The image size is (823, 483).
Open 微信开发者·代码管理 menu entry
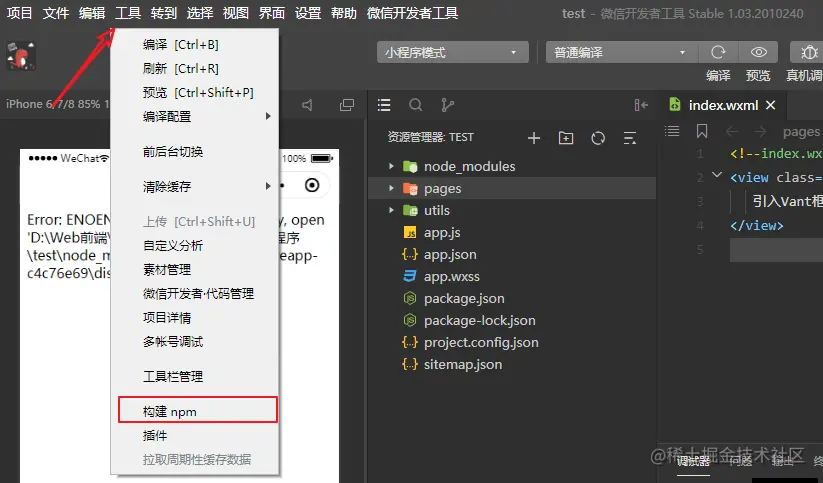click(x=195, y=293)
